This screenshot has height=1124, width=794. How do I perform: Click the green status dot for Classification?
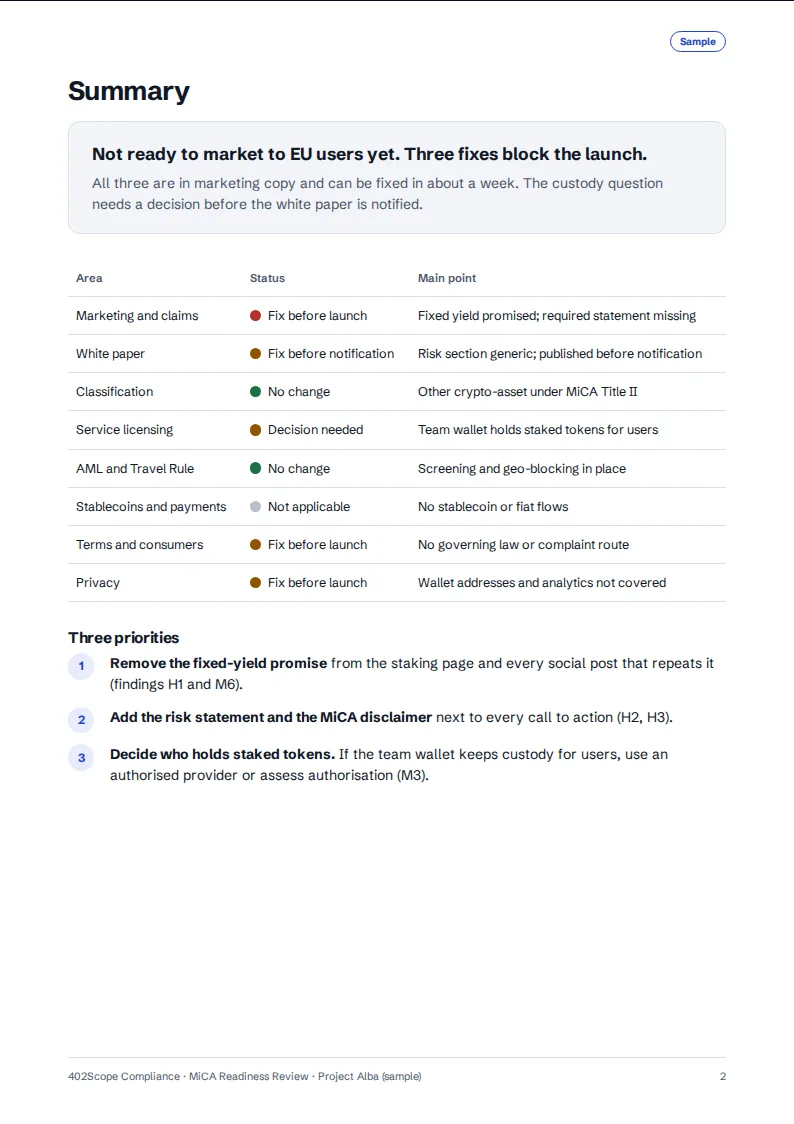click(255, 391)
